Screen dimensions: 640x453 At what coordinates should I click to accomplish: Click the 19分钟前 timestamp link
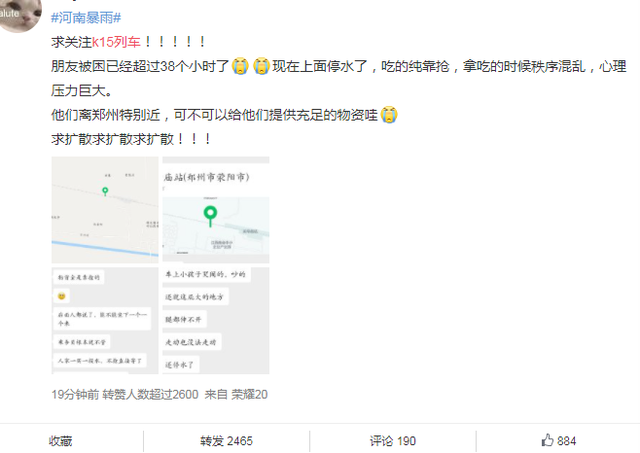point(75,394)
